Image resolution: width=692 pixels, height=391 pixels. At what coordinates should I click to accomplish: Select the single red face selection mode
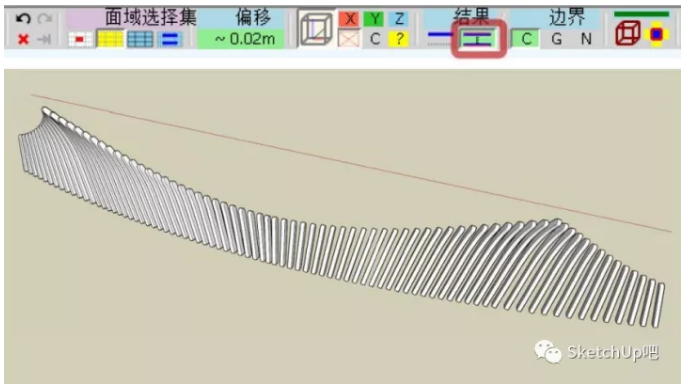click(80, 39)
